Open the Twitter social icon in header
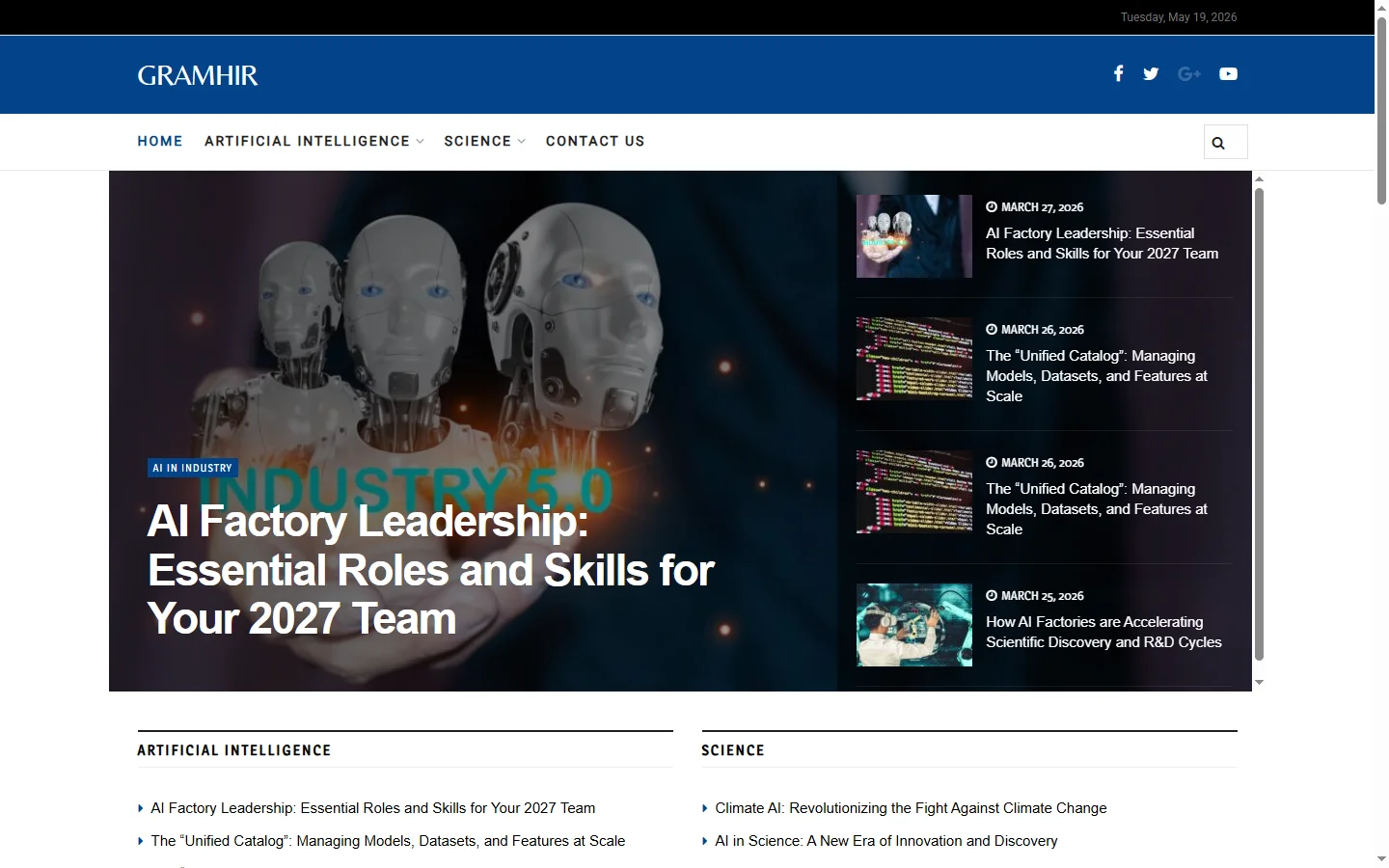1389x868 pixels. tap(1151, 73)
